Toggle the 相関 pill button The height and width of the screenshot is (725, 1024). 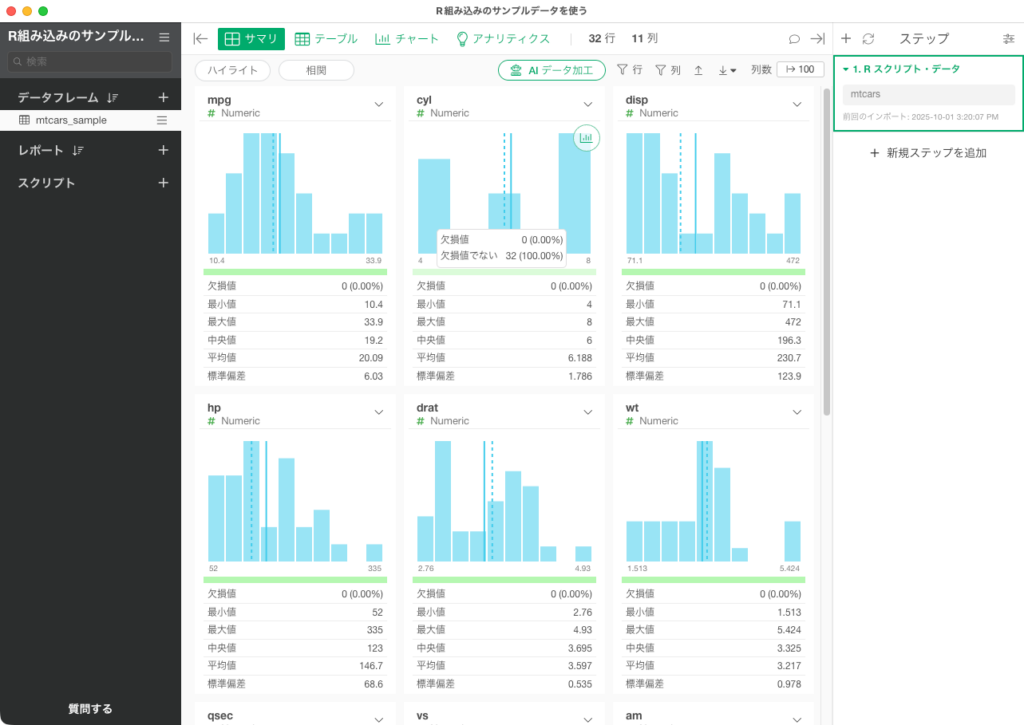(316, 70)
